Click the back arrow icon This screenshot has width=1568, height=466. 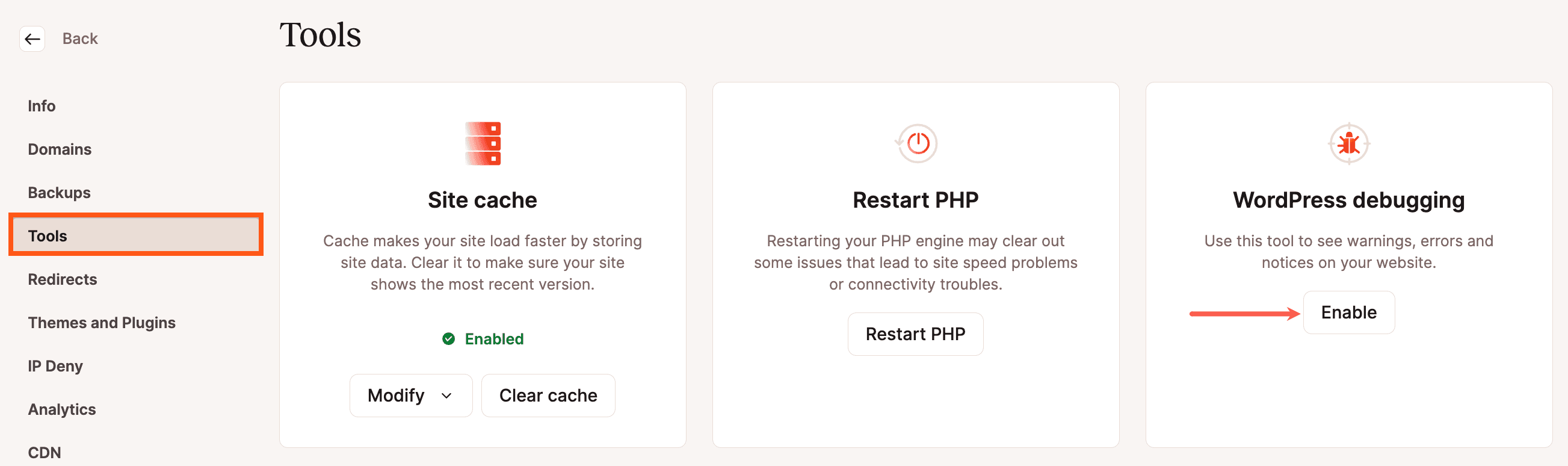[x=32, y=39]
